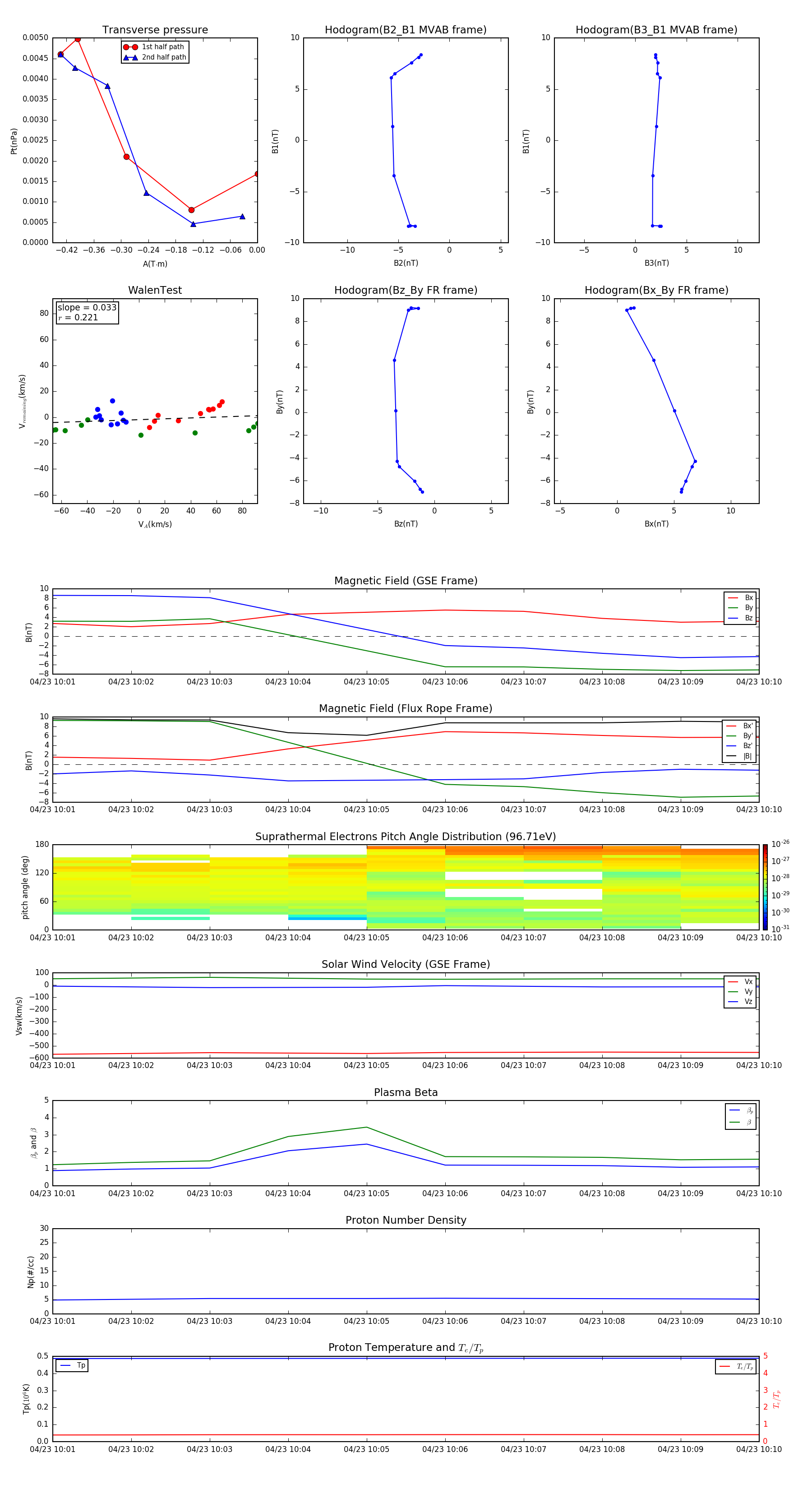Image resolution: width=812 pixels, height=1489 pixels.
Task: Click the "Hodogram(Bz_By FR frame)" title
Action: point(406,290)
